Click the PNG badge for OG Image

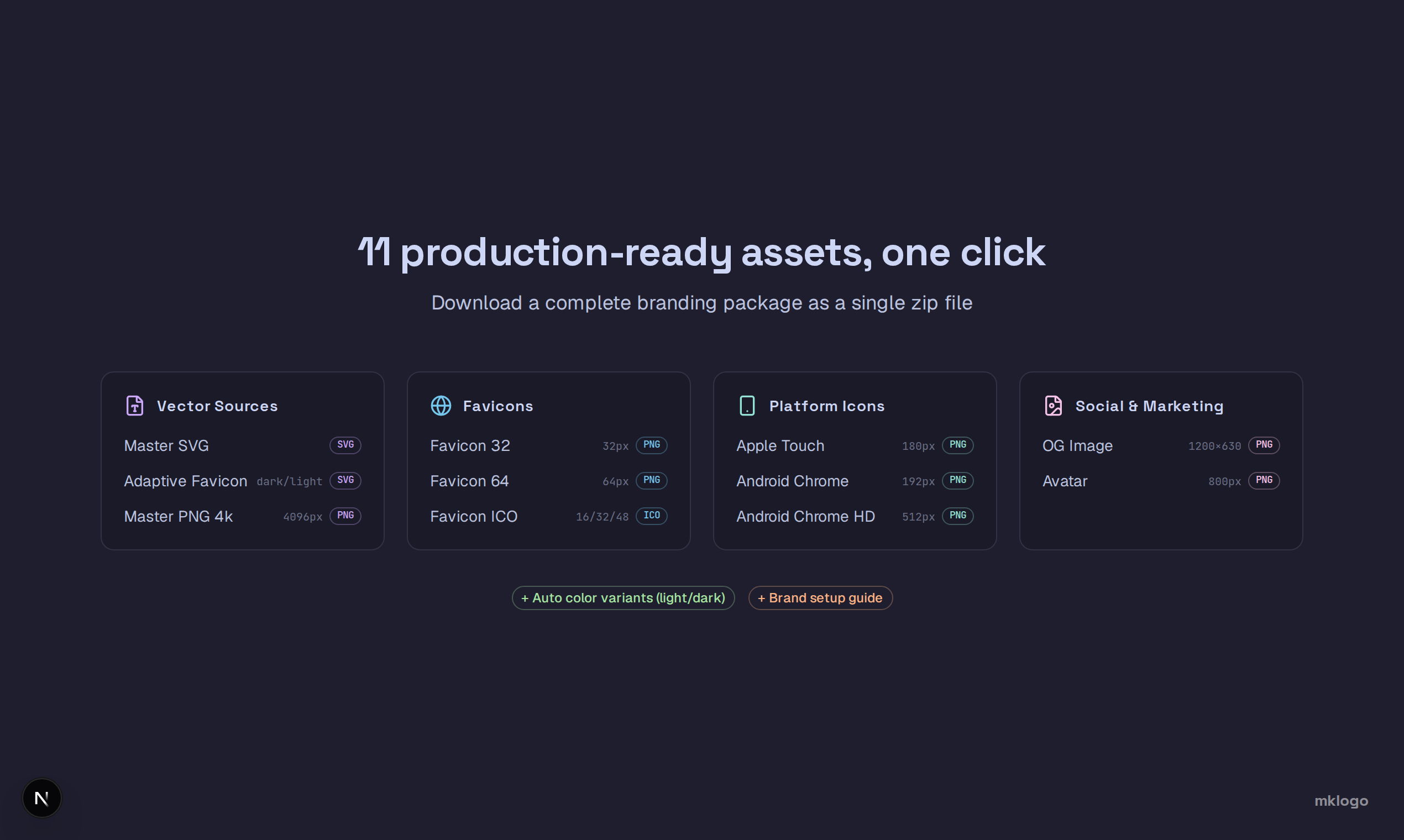point(1264,445)
